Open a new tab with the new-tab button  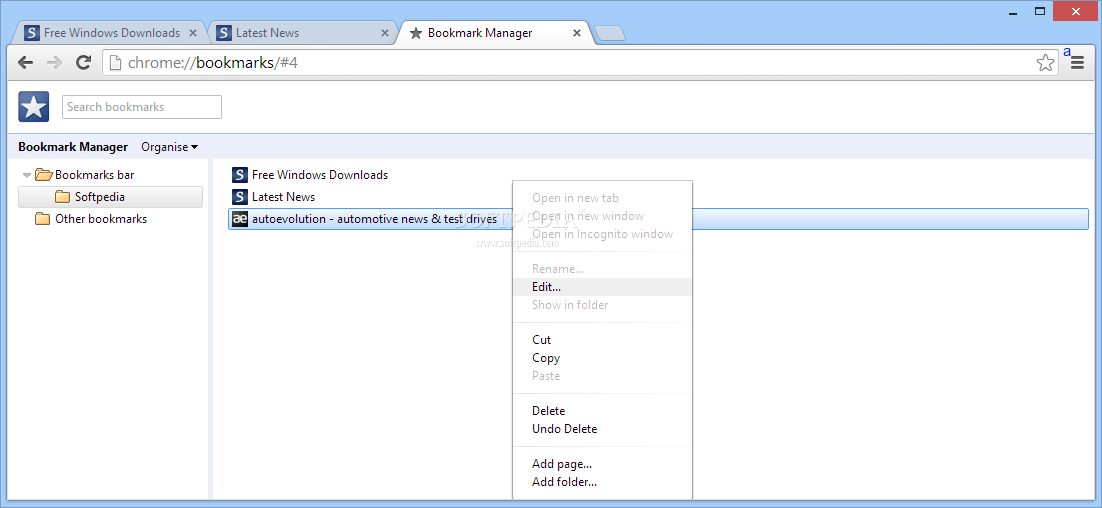(609, 33)
